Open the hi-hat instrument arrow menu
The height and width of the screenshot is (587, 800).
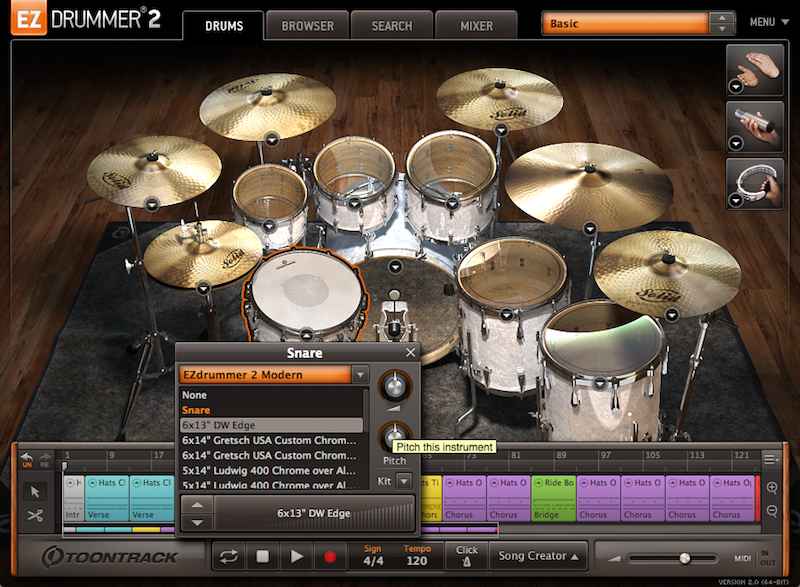coord(204,289)
